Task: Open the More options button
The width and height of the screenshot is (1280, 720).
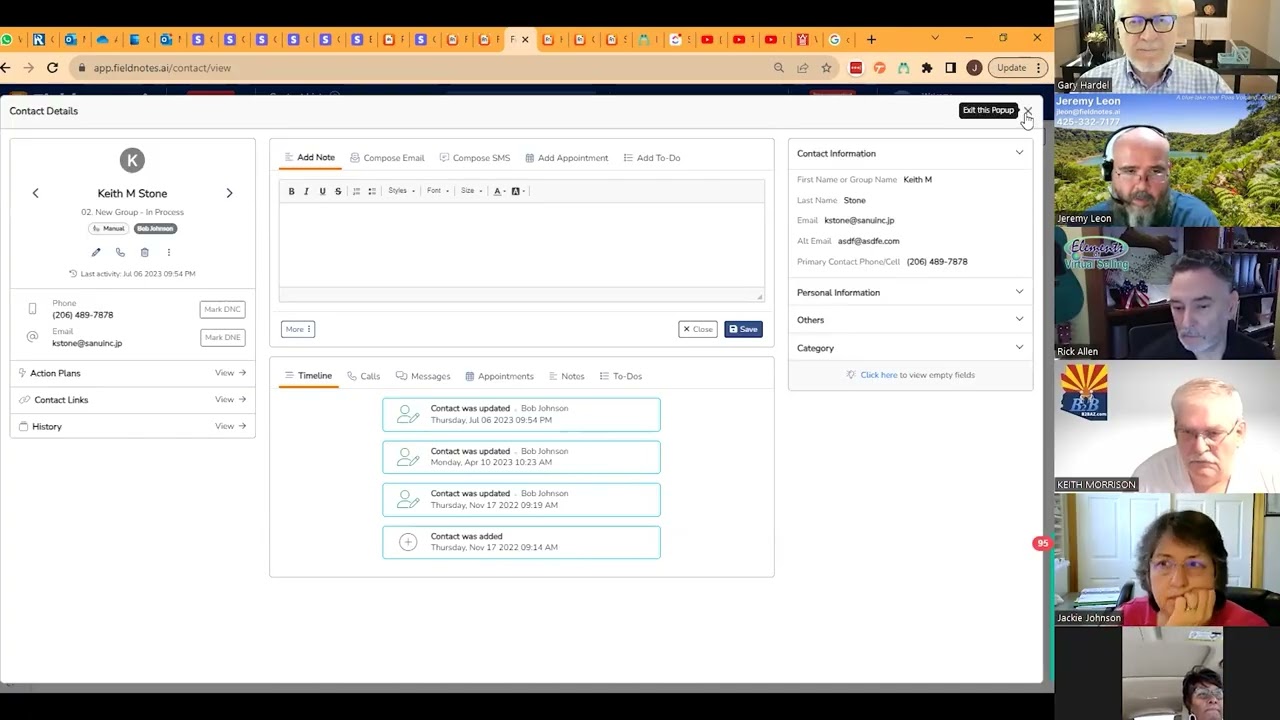Action: click(298, 329)
